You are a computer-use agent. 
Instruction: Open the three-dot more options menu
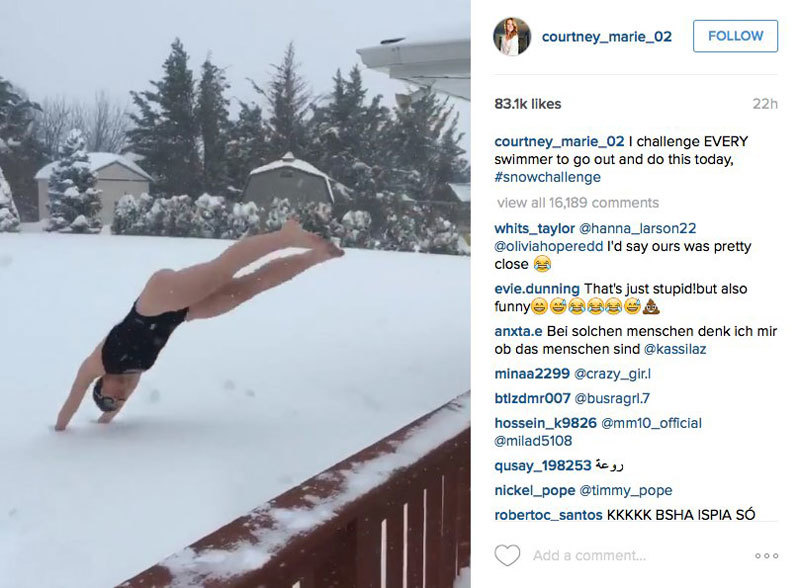coord(766,555)
